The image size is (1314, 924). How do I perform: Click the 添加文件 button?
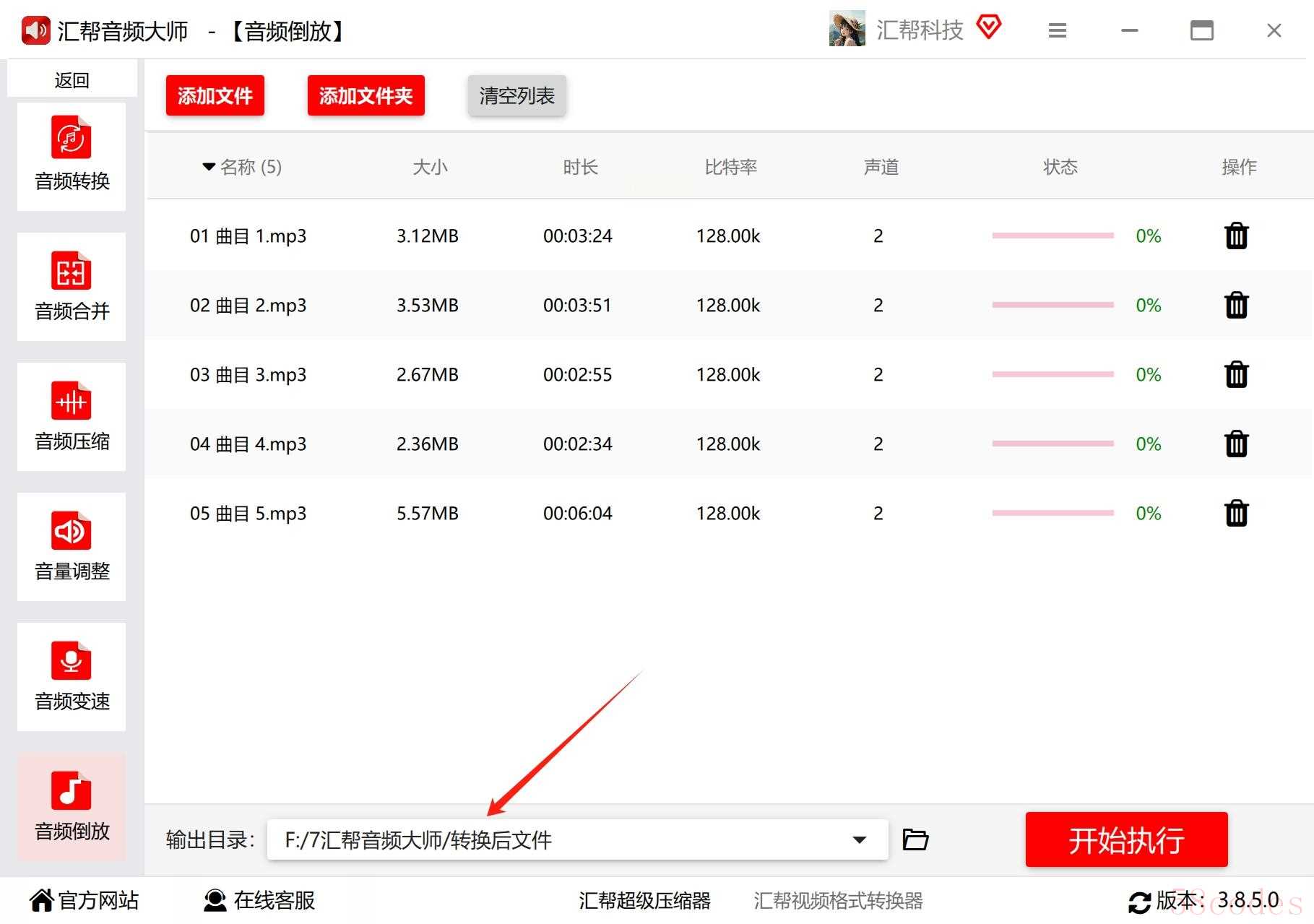pos(215,95)
